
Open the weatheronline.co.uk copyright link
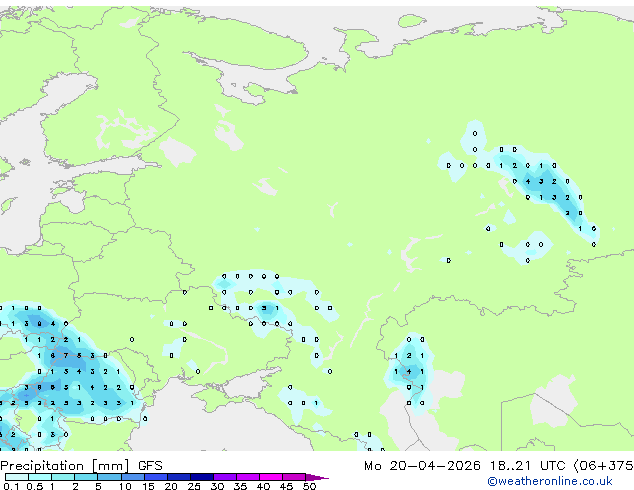549,481
